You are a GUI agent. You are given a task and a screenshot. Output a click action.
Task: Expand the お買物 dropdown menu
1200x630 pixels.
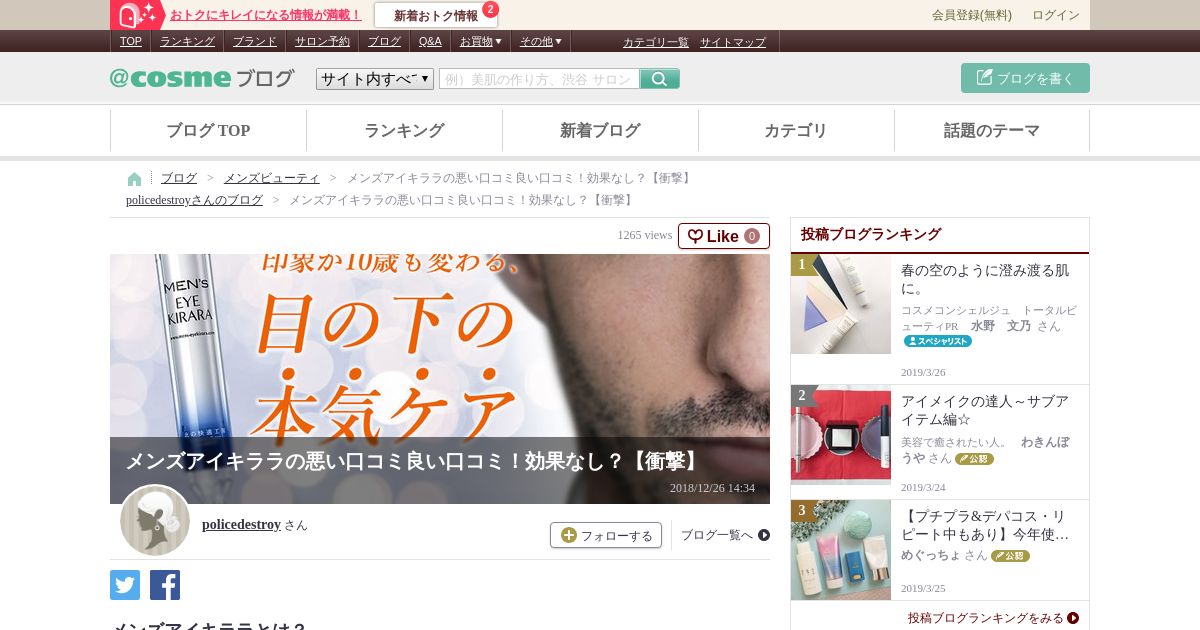(x=481, y=41)
